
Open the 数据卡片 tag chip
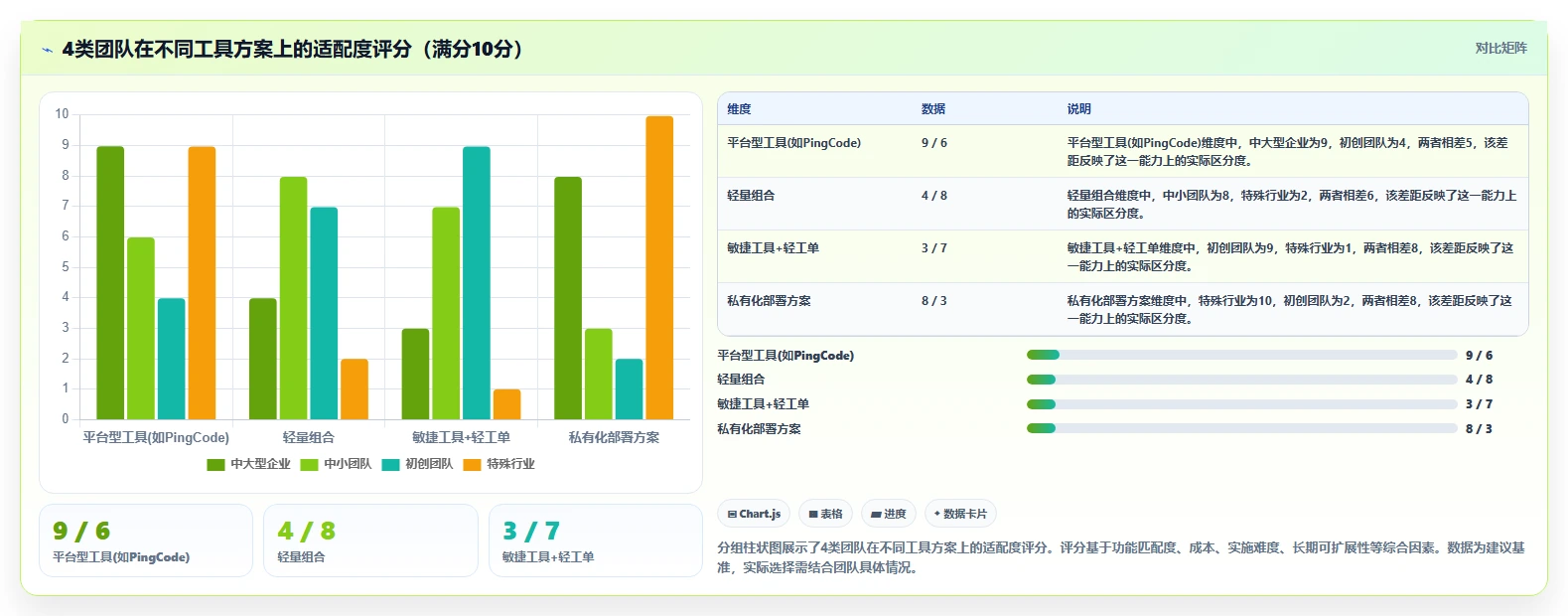point(960,514)
